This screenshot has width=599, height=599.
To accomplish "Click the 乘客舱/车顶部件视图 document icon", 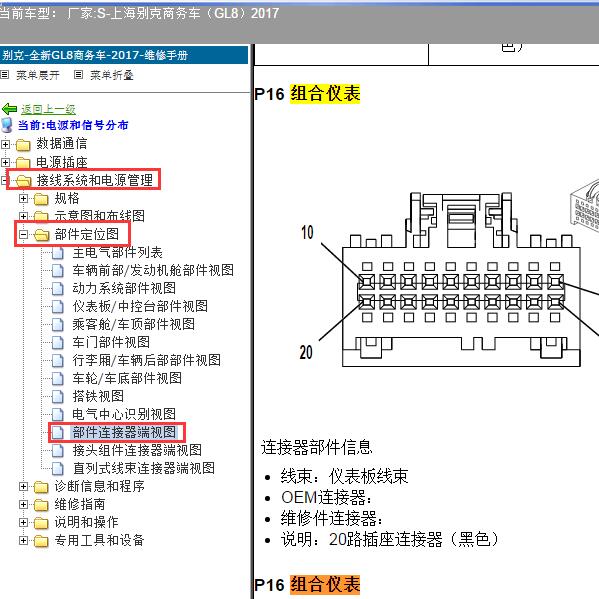I will pyautogui.click(x=58, y=325).
